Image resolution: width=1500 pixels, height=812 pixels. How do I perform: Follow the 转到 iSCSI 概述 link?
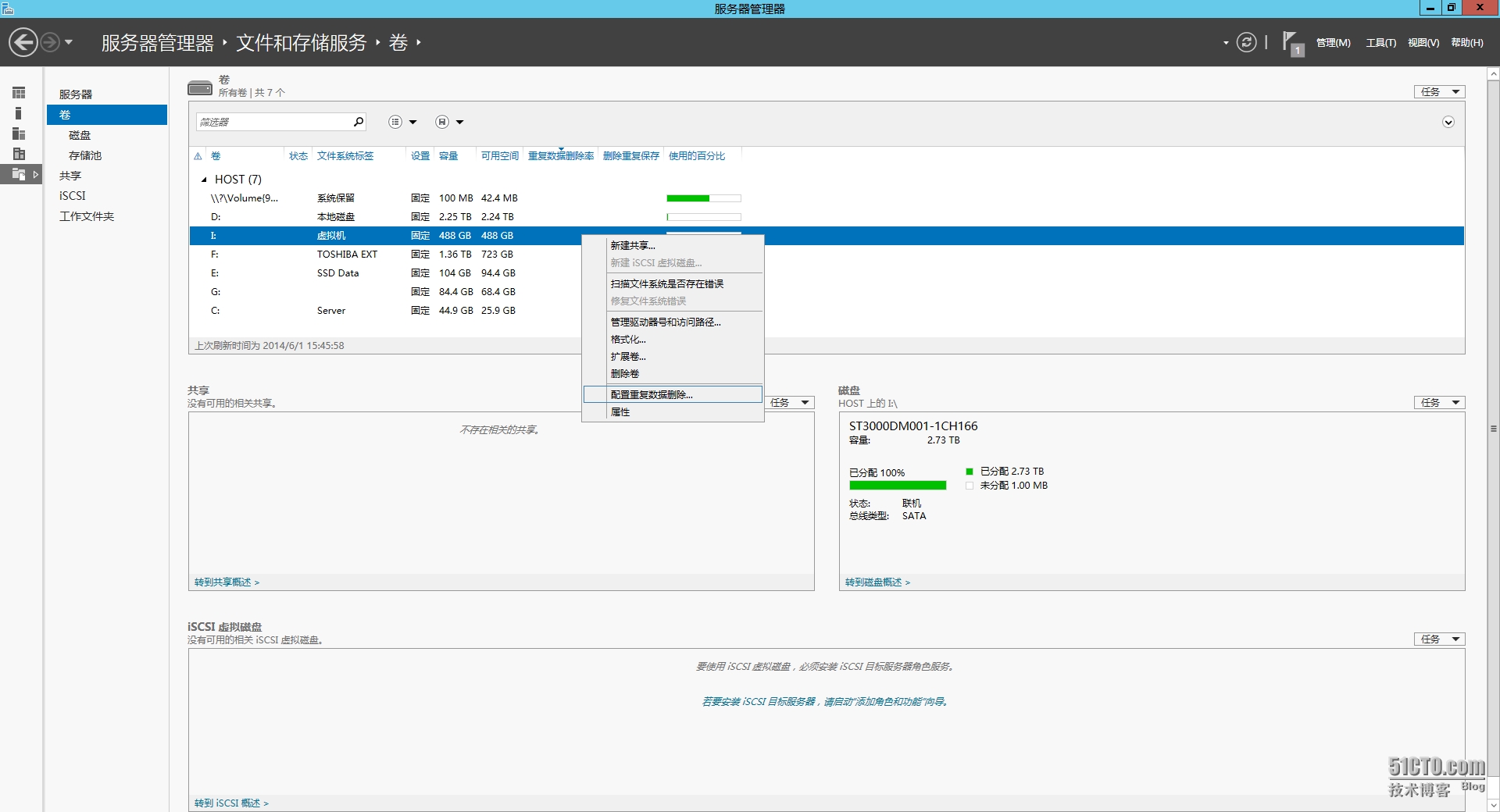pos(231,803)
